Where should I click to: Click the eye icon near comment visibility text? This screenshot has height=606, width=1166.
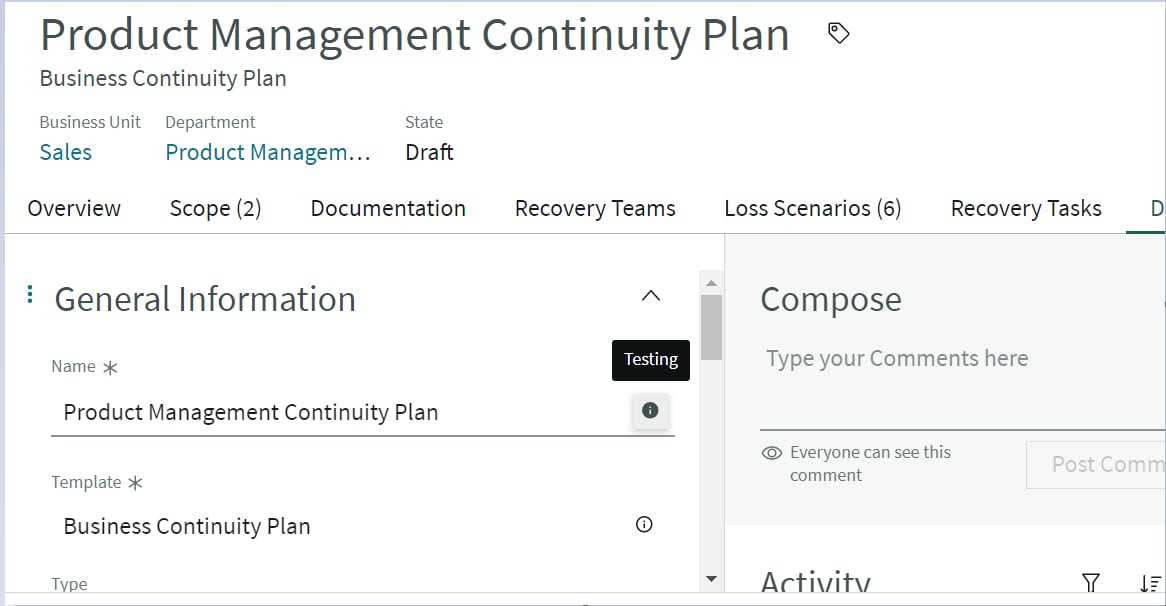[x=771, y=452]
